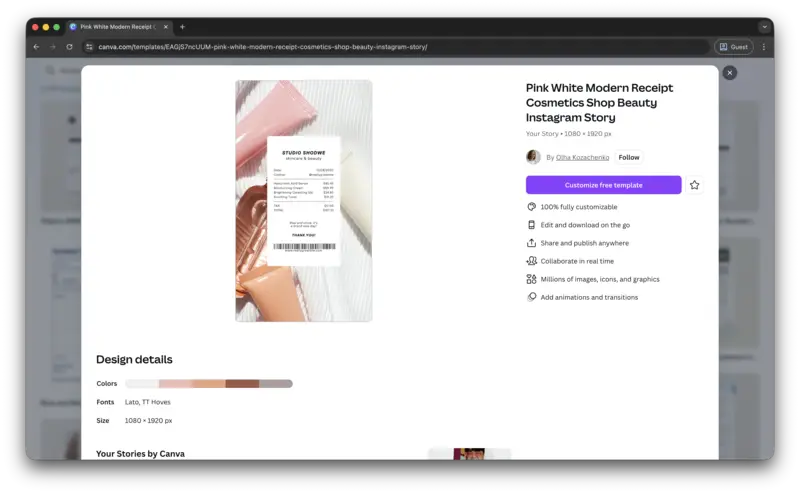
Task: Open the Guest profile menu
Action: [x=734, y=47]
